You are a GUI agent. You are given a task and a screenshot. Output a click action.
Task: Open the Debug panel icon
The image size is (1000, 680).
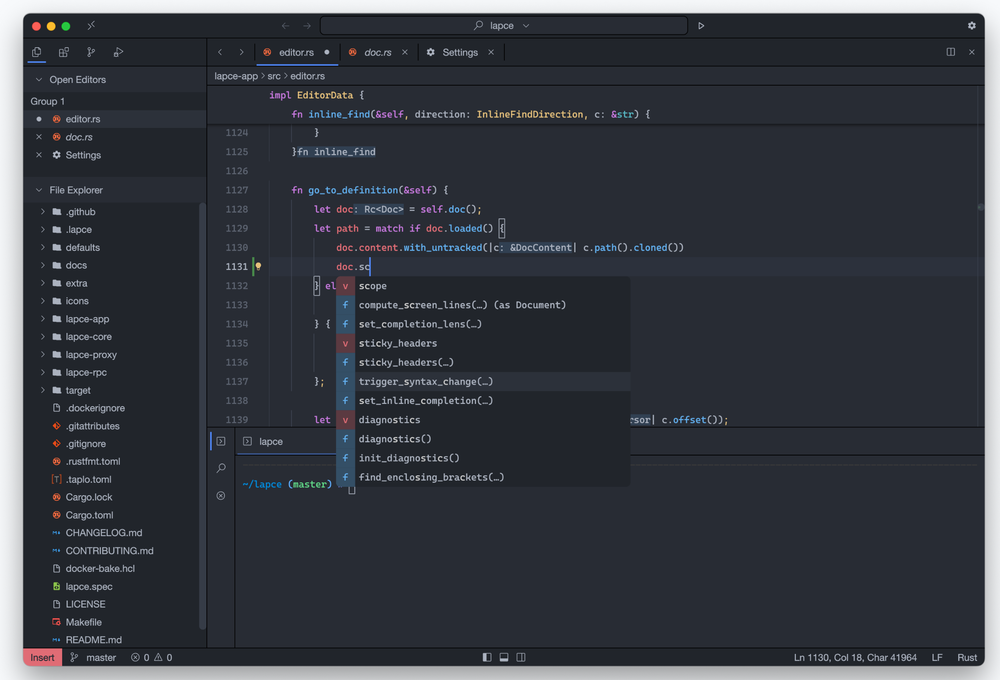coord(119,52)
